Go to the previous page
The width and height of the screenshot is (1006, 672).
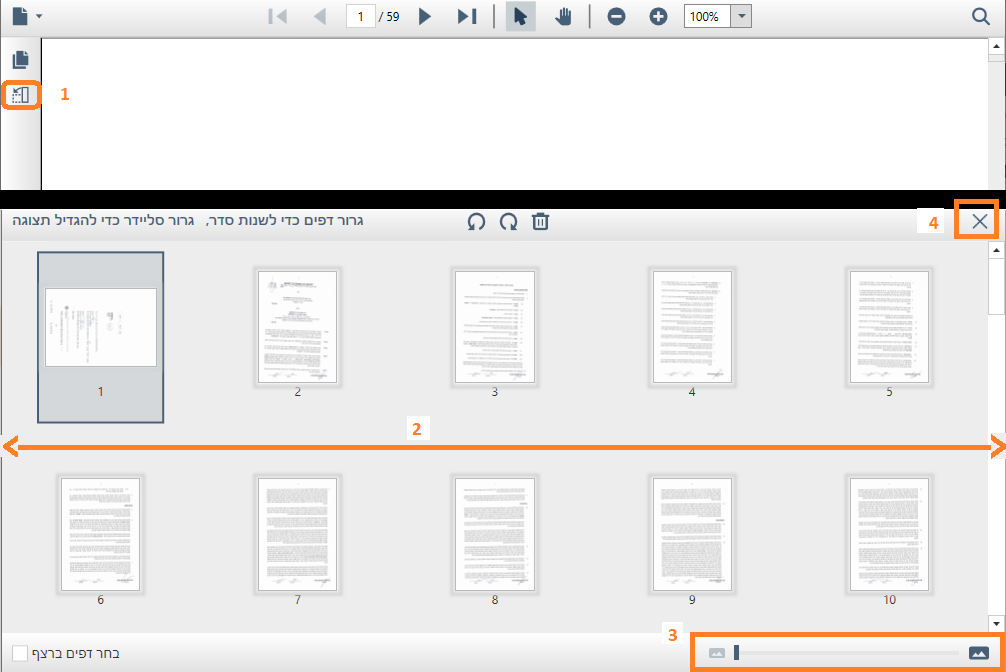[x=320, y=17]
